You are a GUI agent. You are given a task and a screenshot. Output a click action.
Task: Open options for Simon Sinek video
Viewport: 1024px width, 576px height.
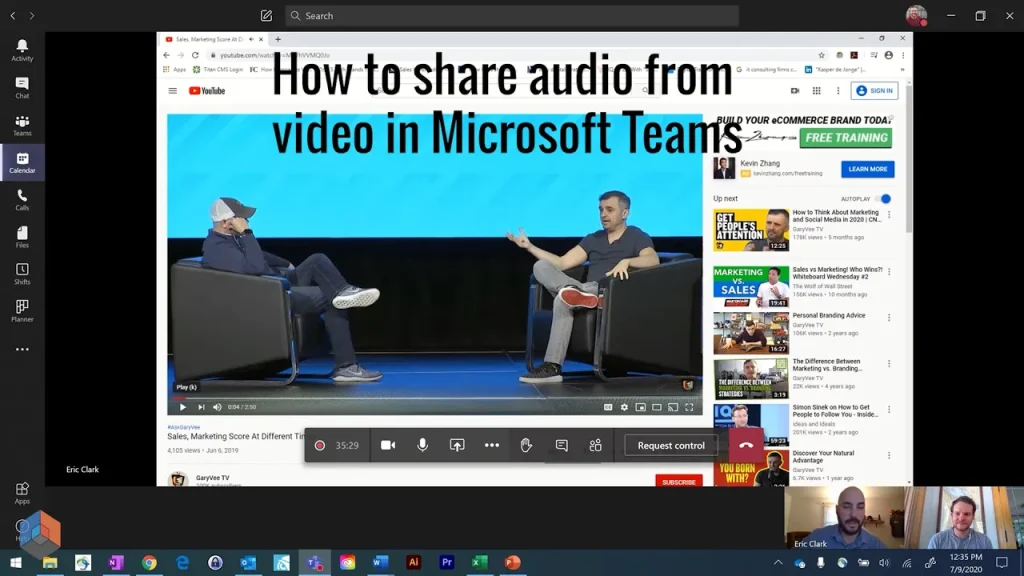click(x=889, y=410)
